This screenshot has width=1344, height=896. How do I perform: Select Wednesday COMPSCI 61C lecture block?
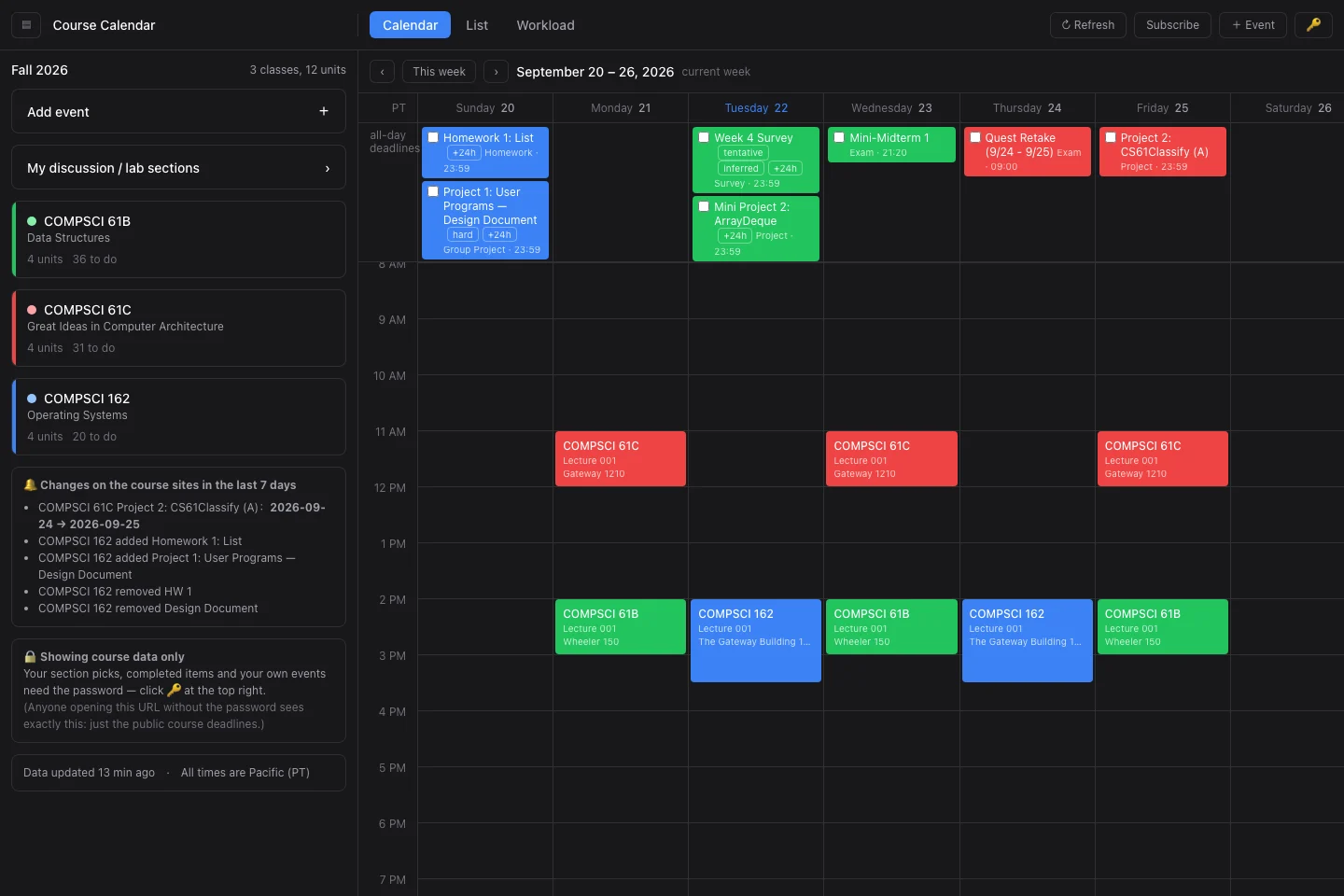pos(891,458)
